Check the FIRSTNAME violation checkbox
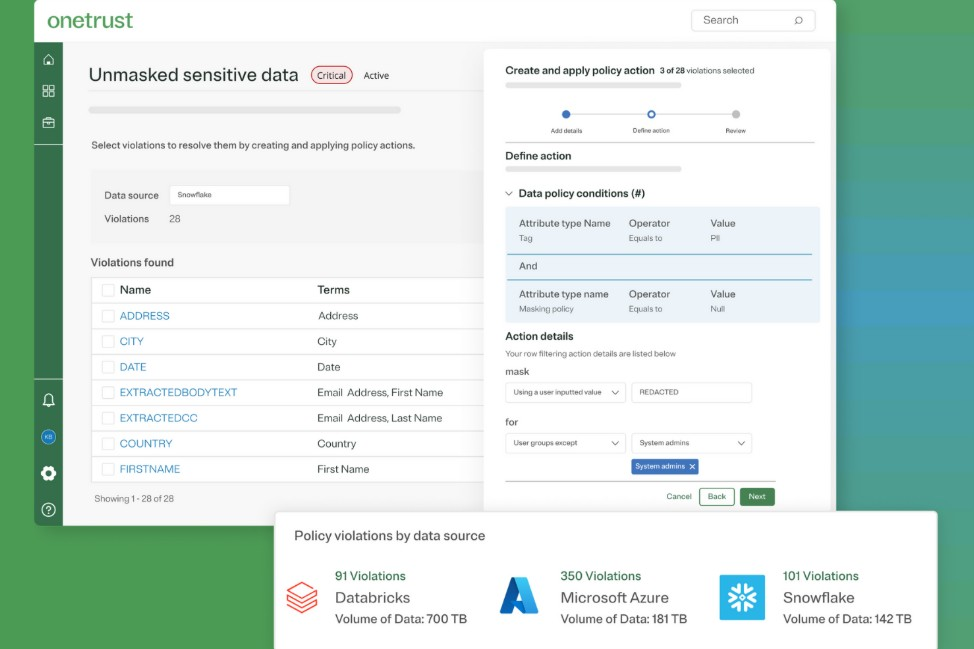Screen dimensions: 974x649 click(106, 468)
